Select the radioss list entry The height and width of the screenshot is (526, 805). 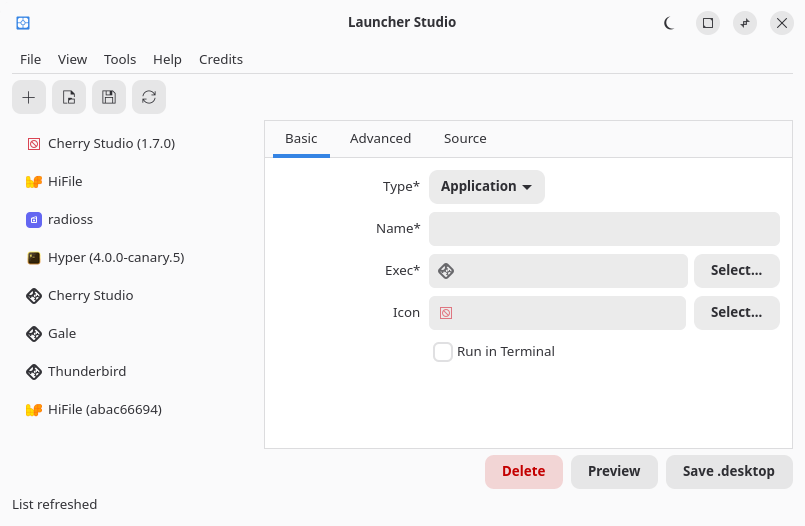133,220
